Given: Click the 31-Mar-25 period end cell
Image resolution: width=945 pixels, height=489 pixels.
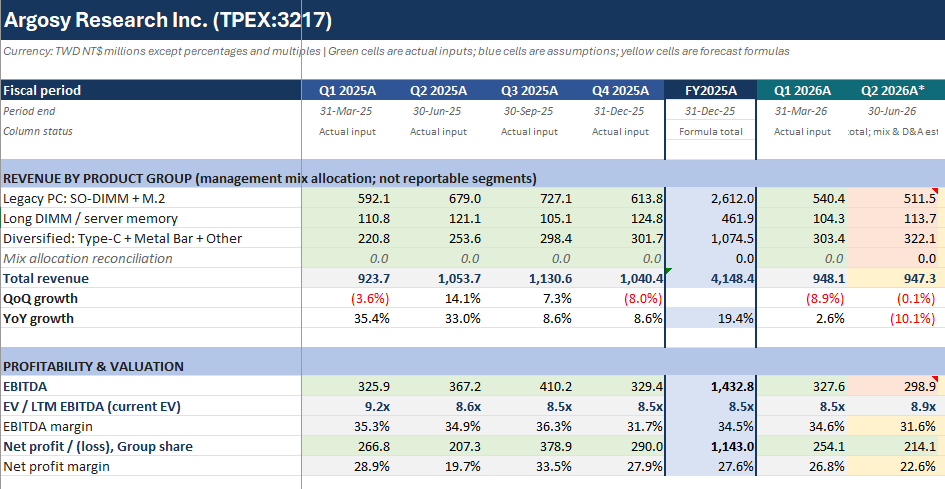Looking at the screenshot, I should click(347, 111).
